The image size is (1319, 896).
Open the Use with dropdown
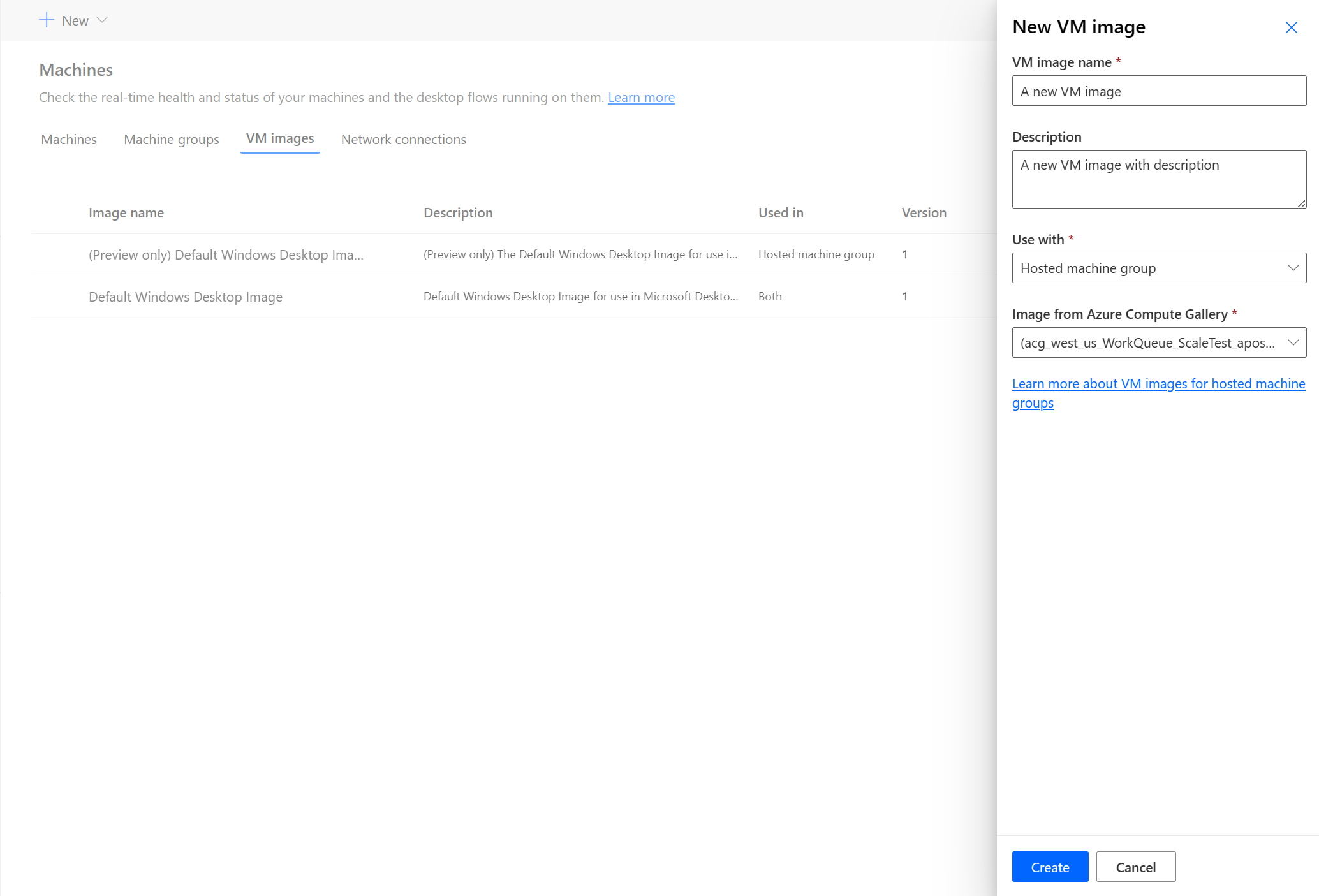[1158, 268]
